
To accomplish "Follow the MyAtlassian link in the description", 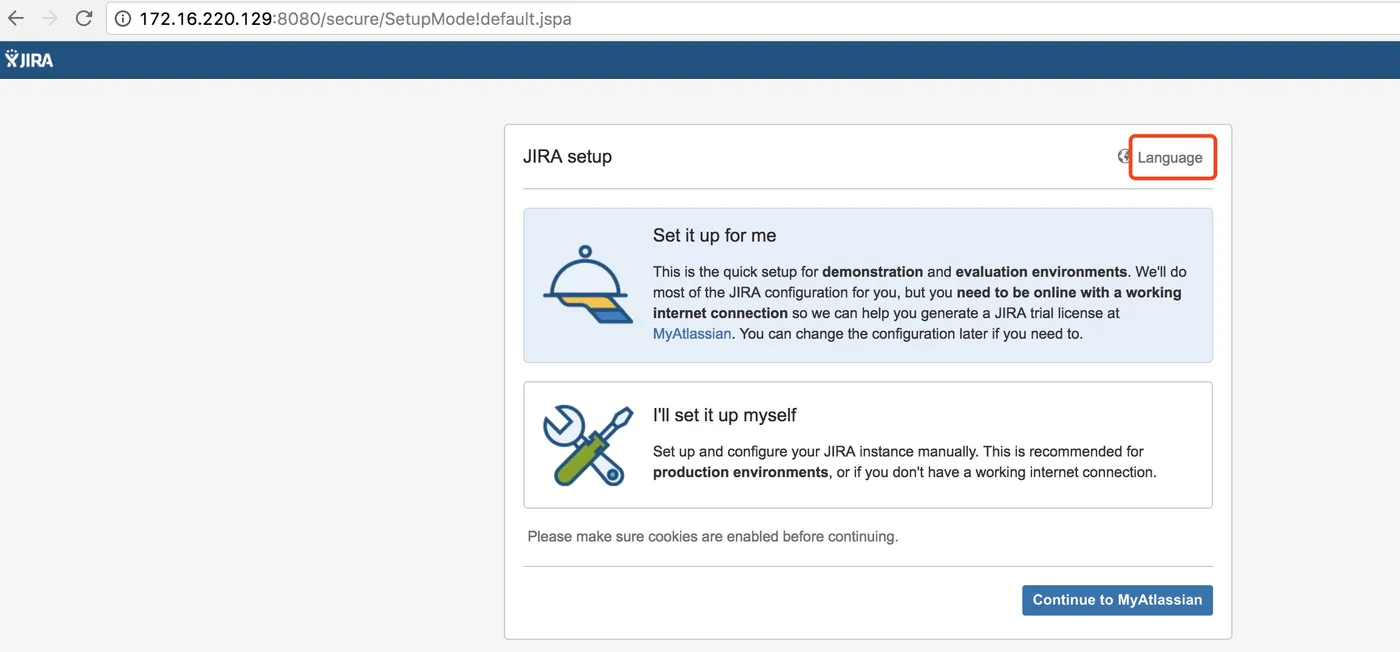I will [x=693, y=334].
